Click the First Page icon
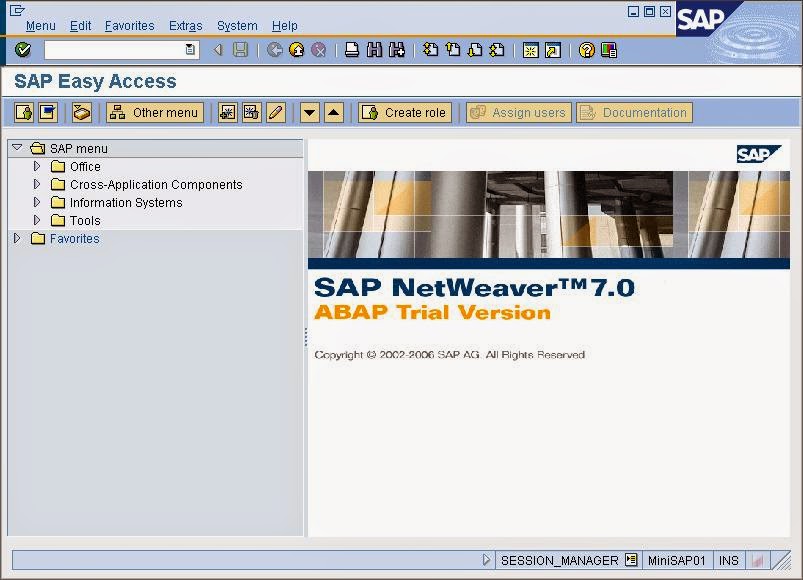This screenshot has height=580, width=803. click(431, 50)
